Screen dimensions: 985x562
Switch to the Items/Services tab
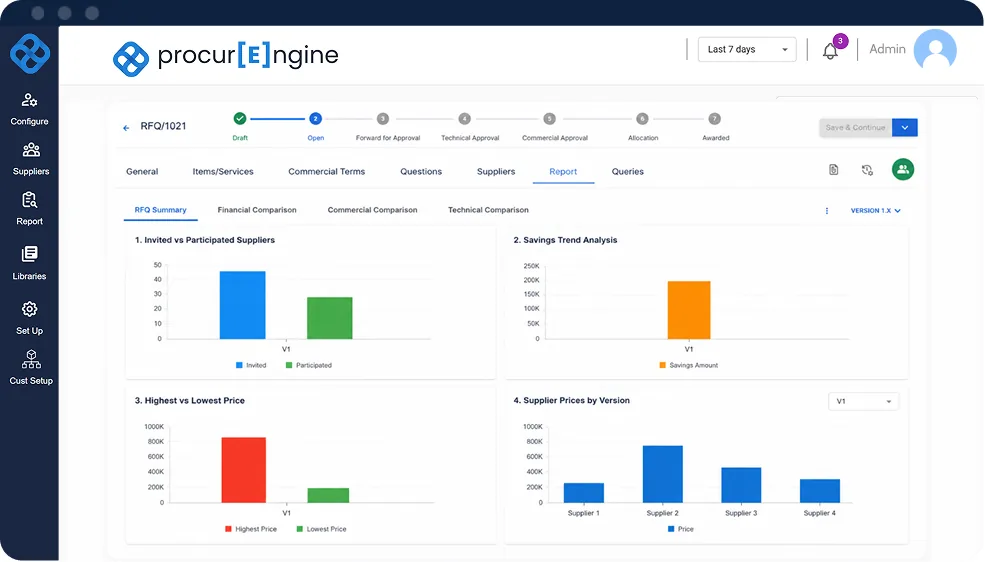coord(223,171)
